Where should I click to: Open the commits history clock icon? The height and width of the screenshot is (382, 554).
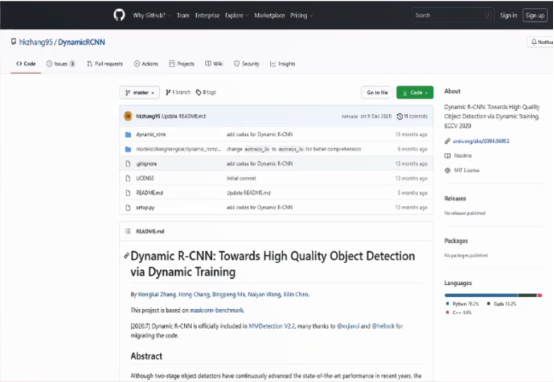400,116
